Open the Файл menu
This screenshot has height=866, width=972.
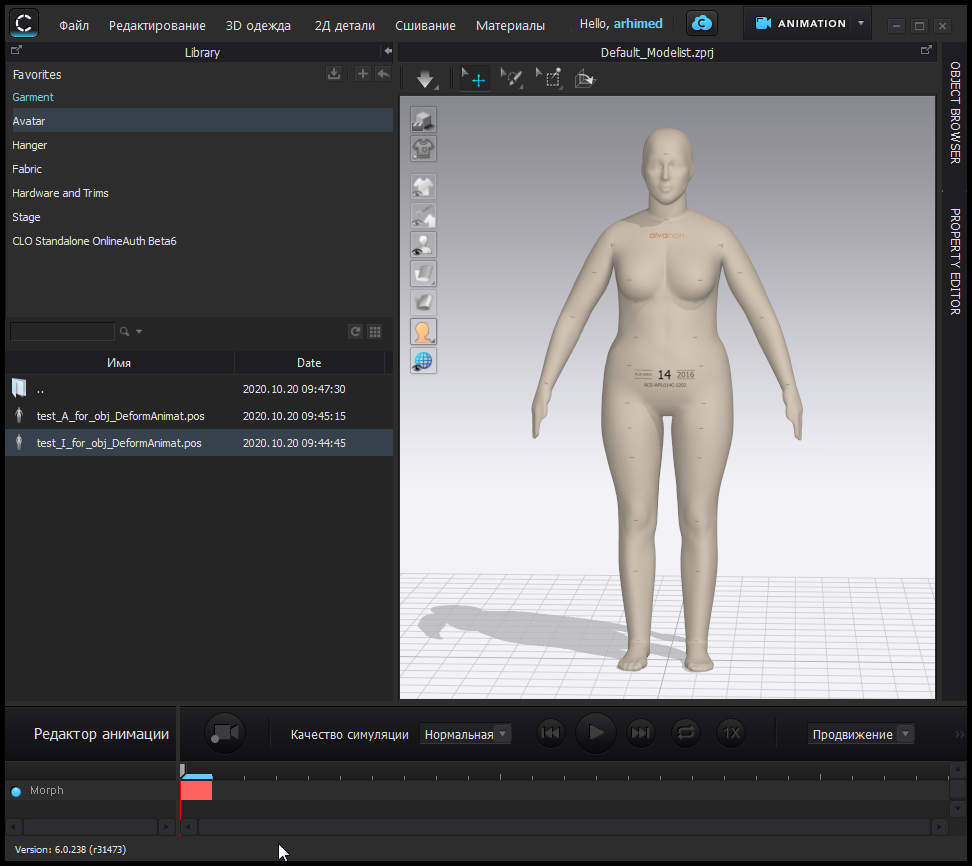[74, 25]
